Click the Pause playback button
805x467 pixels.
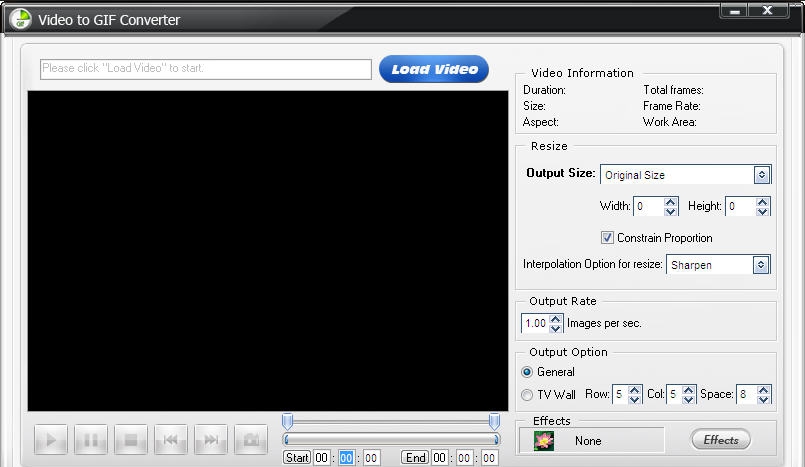click(x=91, y=440)
